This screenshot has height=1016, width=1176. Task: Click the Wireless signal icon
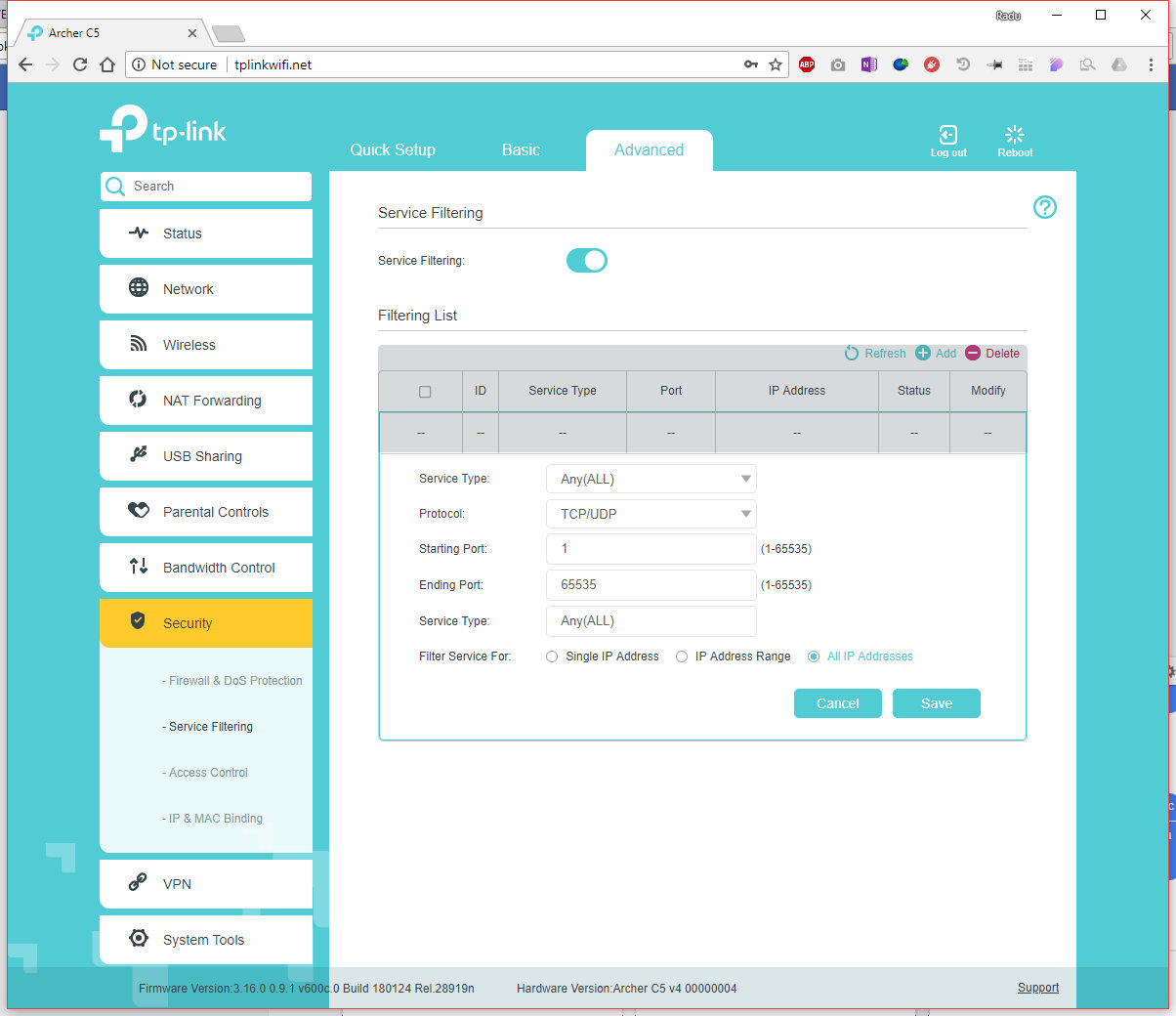(x=139, y=344)
